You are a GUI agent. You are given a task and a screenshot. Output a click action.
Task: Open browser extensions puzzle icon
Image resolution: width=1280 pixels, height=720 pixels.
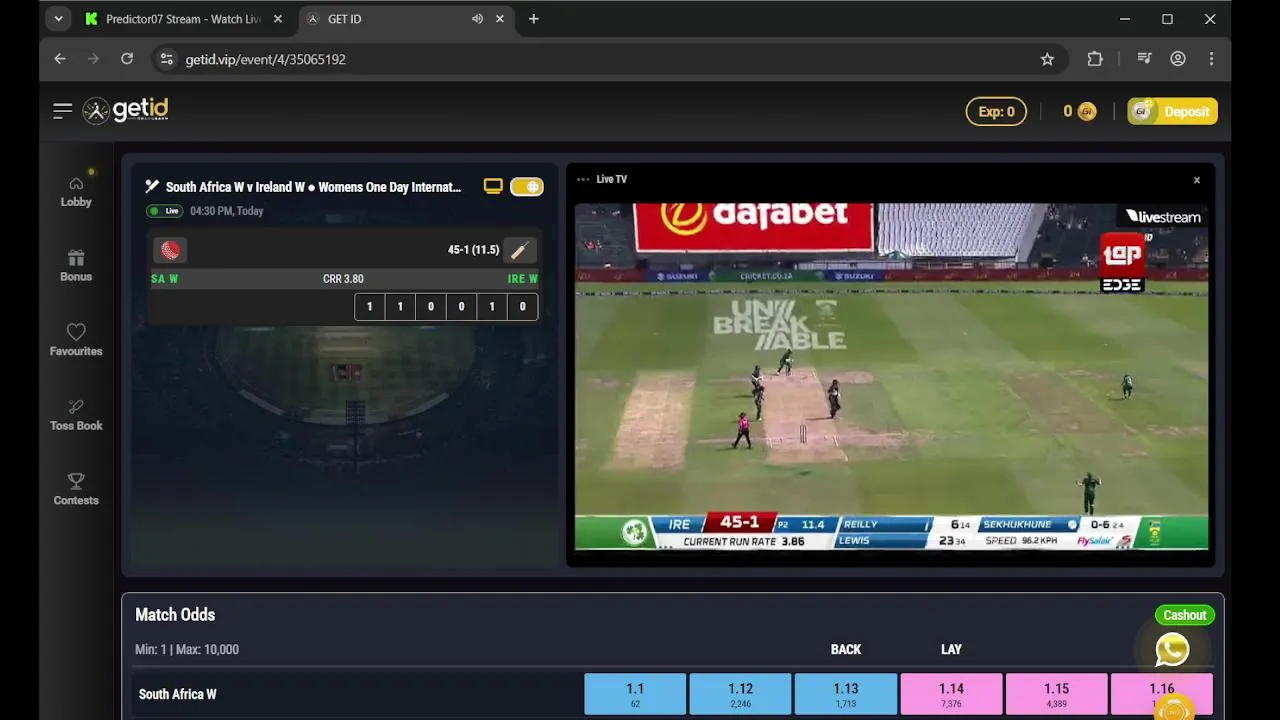(x=1095, y=59)
